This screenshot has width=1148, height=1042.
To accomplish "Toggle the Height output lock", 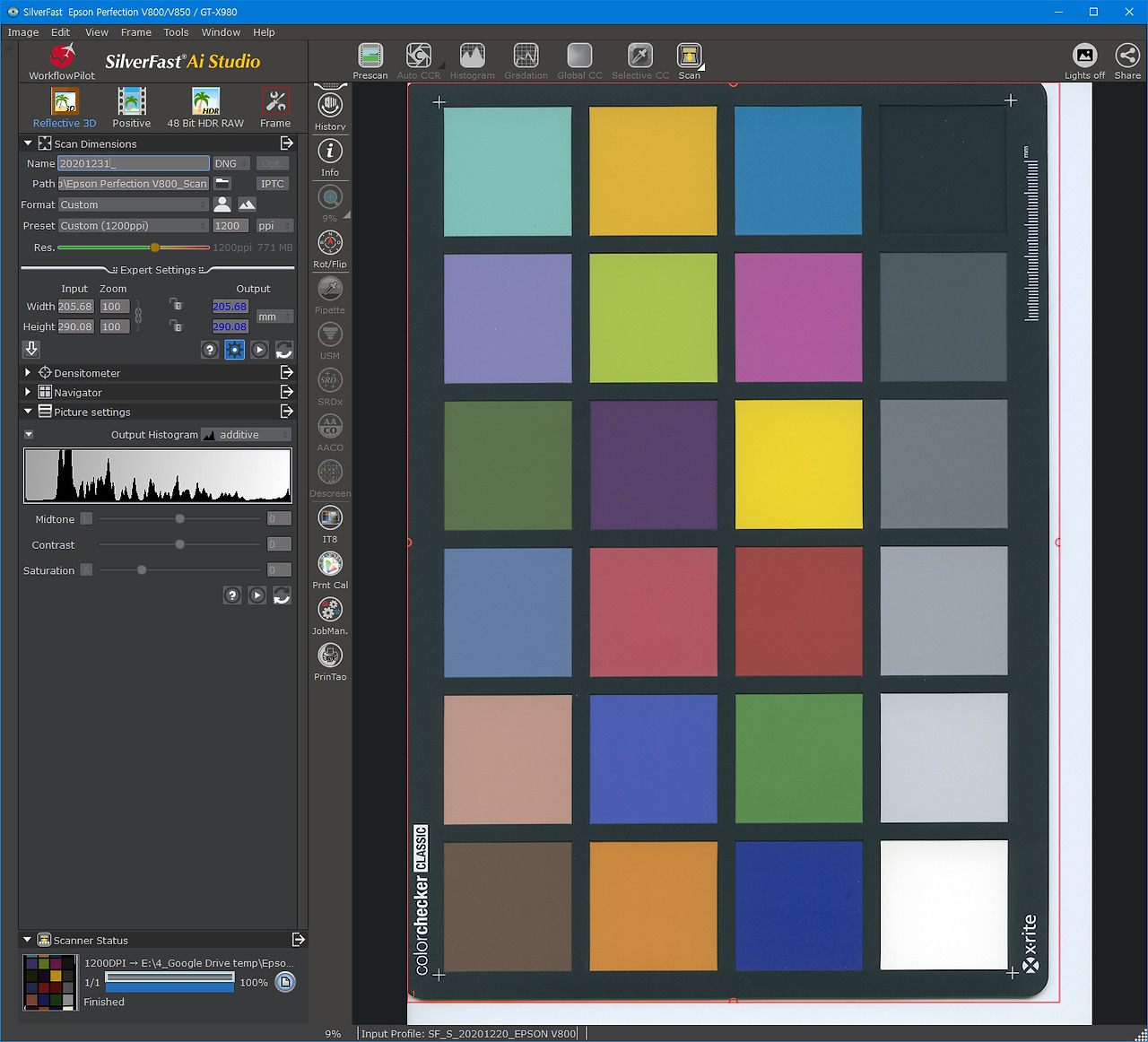I will [x=176, y=326].
